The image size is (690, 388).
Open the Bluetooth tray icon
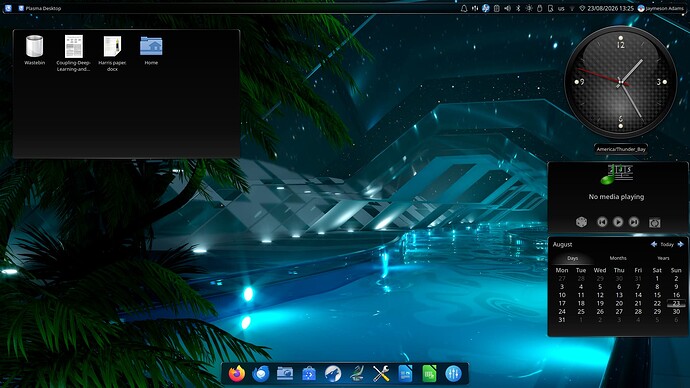coord(518,8)
